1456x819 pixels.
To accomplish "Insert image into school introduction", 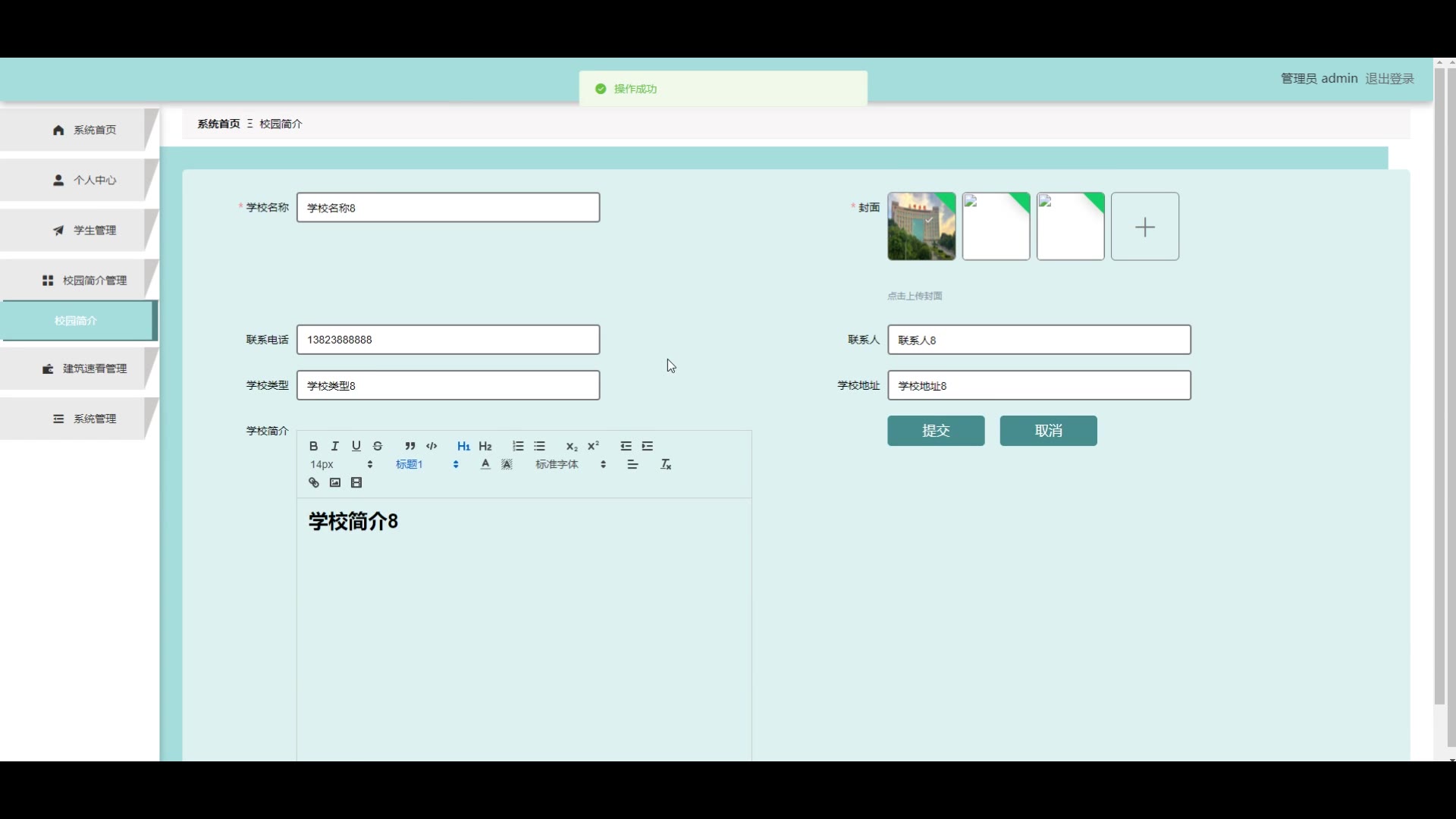I will click(335, 483).
